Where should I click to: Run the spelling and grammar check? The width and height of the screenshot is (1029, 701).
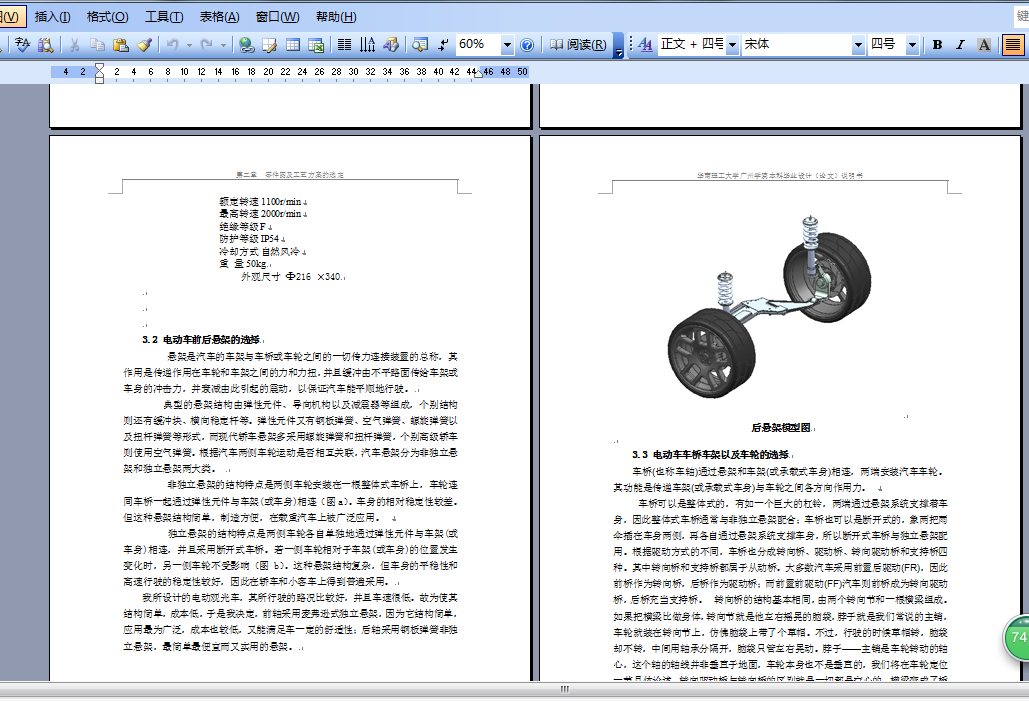tap(22, 45)
